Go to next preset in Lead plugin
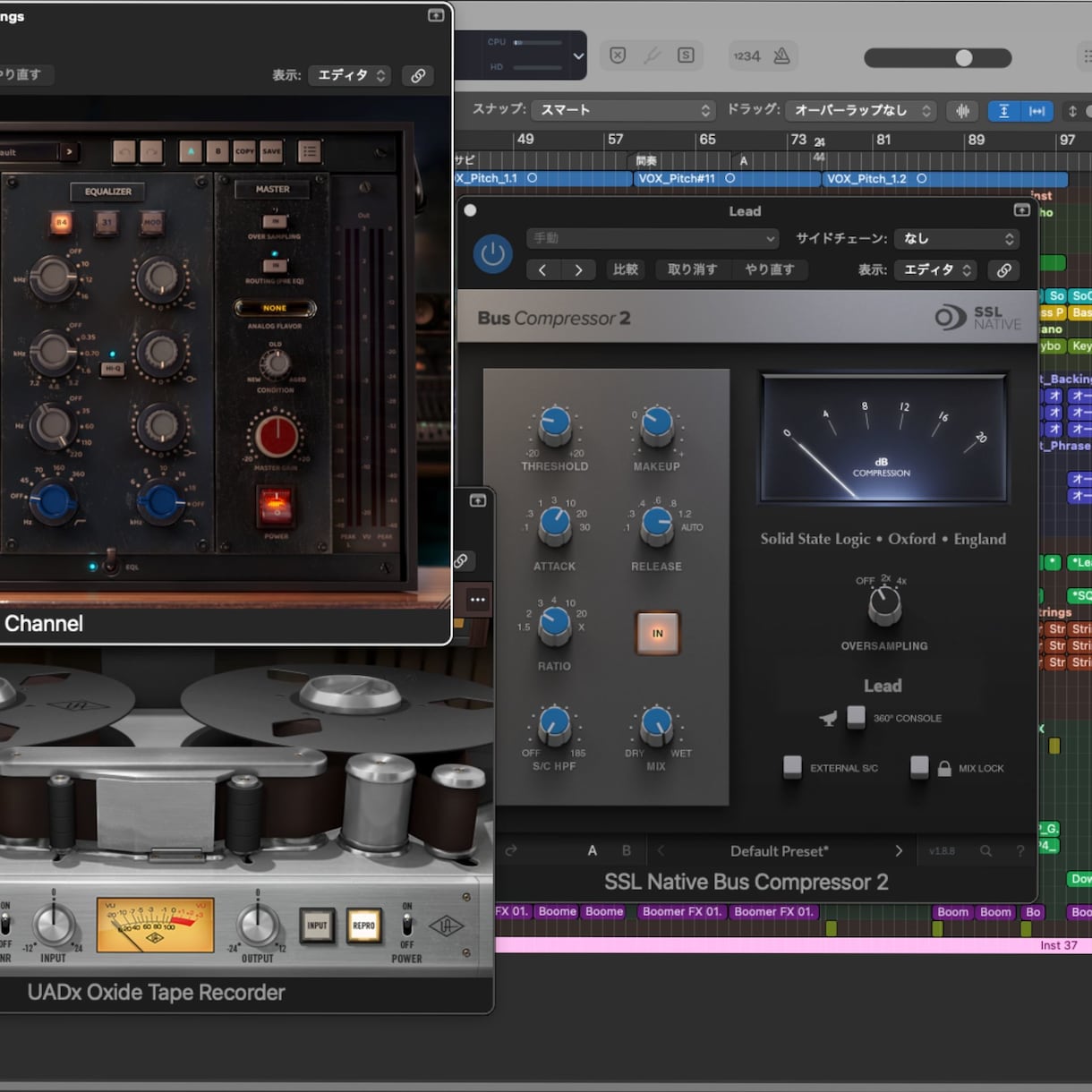This screenshot has height=1092, width=1092. pyautogui.click(x=578, y=269)
